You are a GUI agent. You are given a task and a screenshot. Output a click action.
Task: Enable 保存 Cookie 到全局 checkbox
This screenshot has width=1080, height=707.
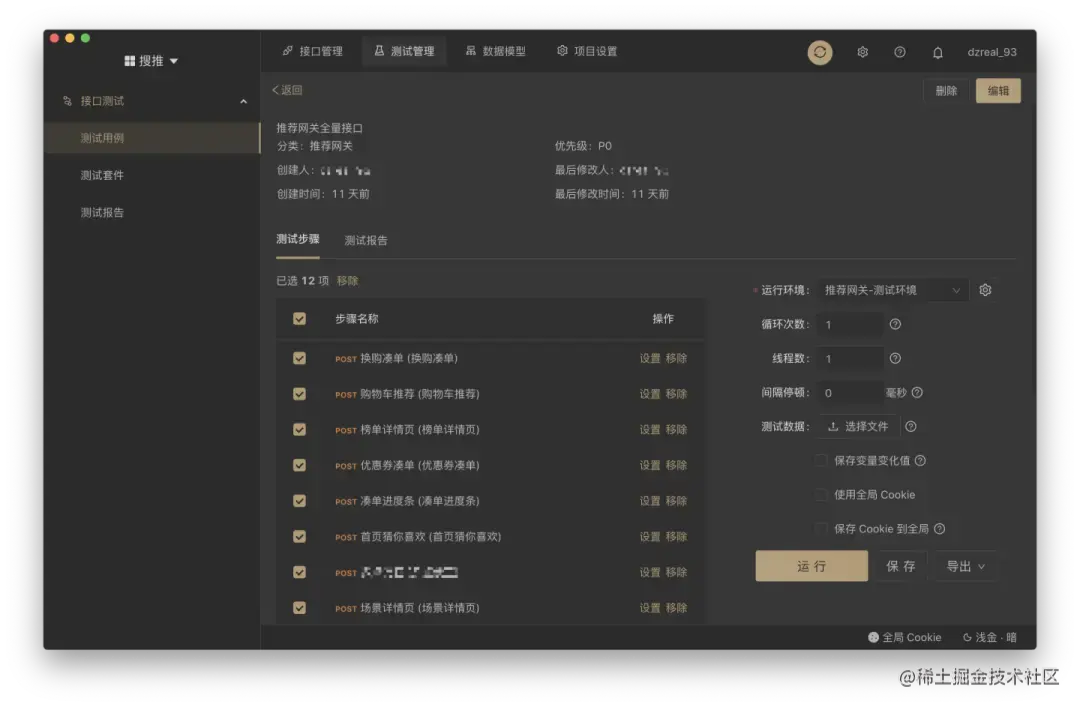tap(820, 529)
